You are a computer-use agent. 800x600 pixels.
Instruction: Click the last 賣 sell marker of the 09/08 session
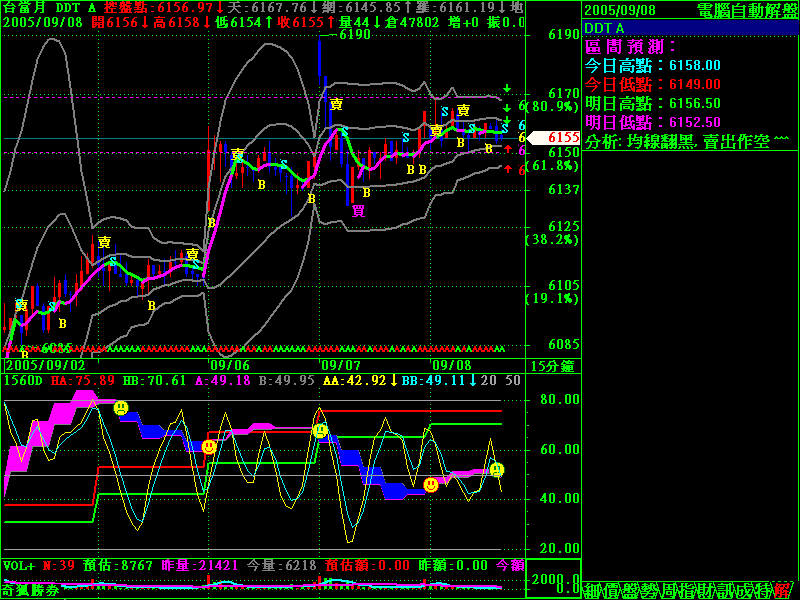(463, 110)
